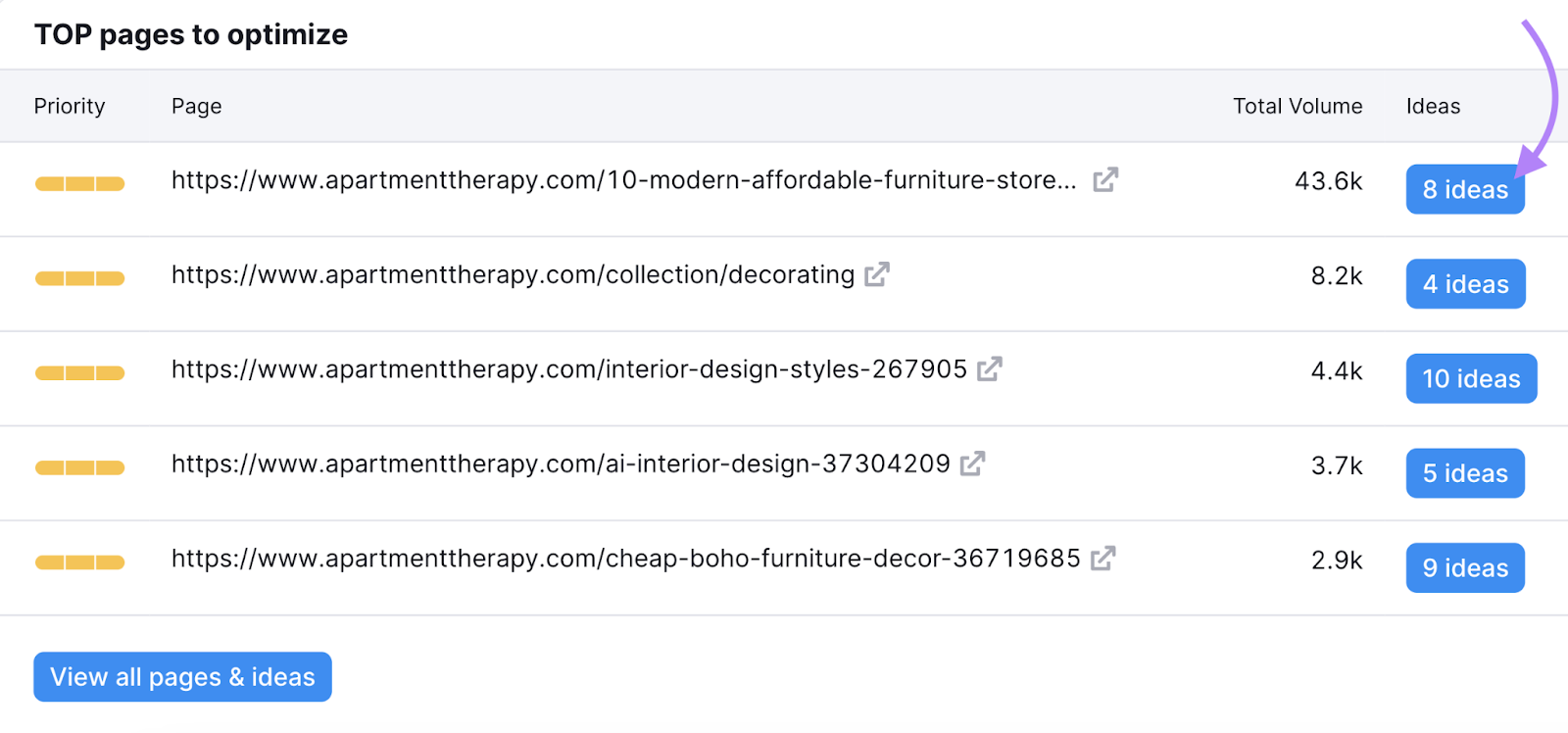The height and width of the screenshot is (733, 1568).
Task: Follow the collection/decorating page link
Action: pos(513,275)
